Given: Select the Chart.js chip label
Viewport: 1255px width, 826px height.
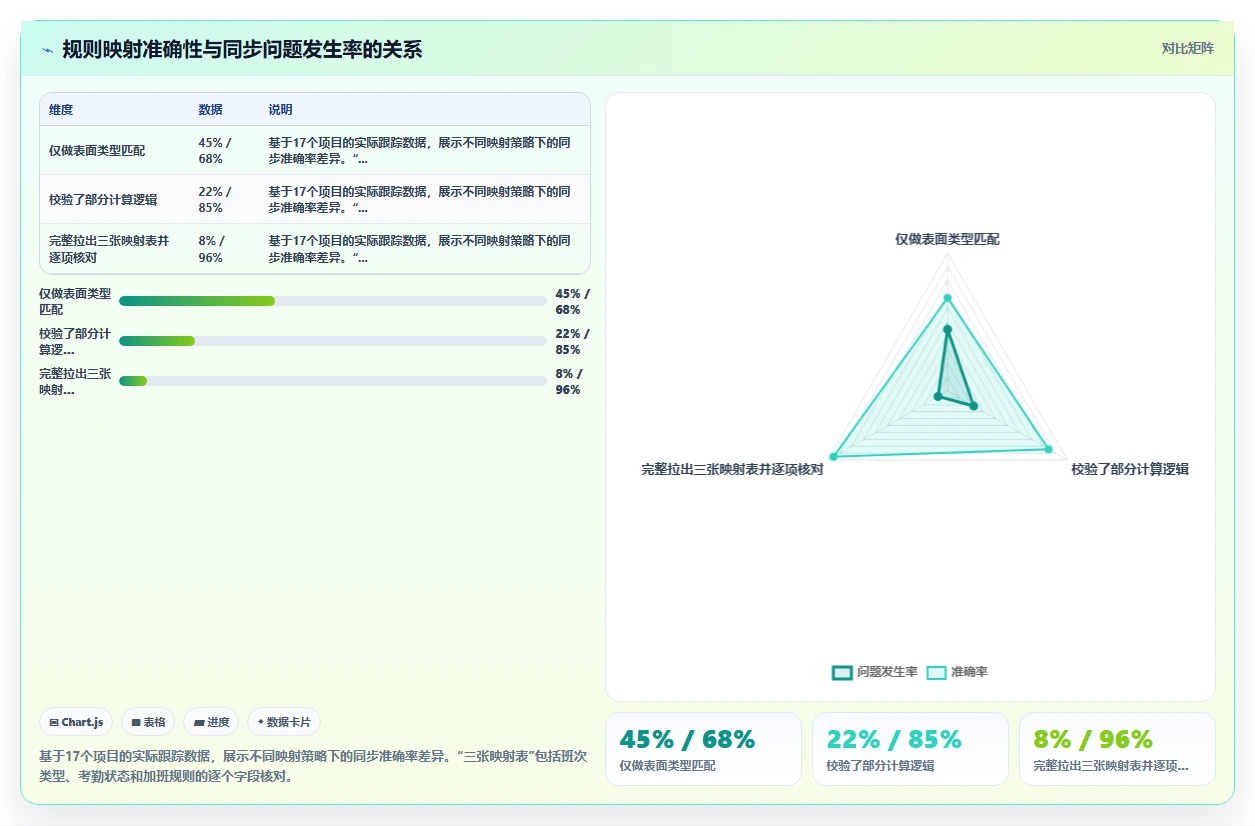Looking at the screenshot, I should pyautogui.click(x=82, y=722).
